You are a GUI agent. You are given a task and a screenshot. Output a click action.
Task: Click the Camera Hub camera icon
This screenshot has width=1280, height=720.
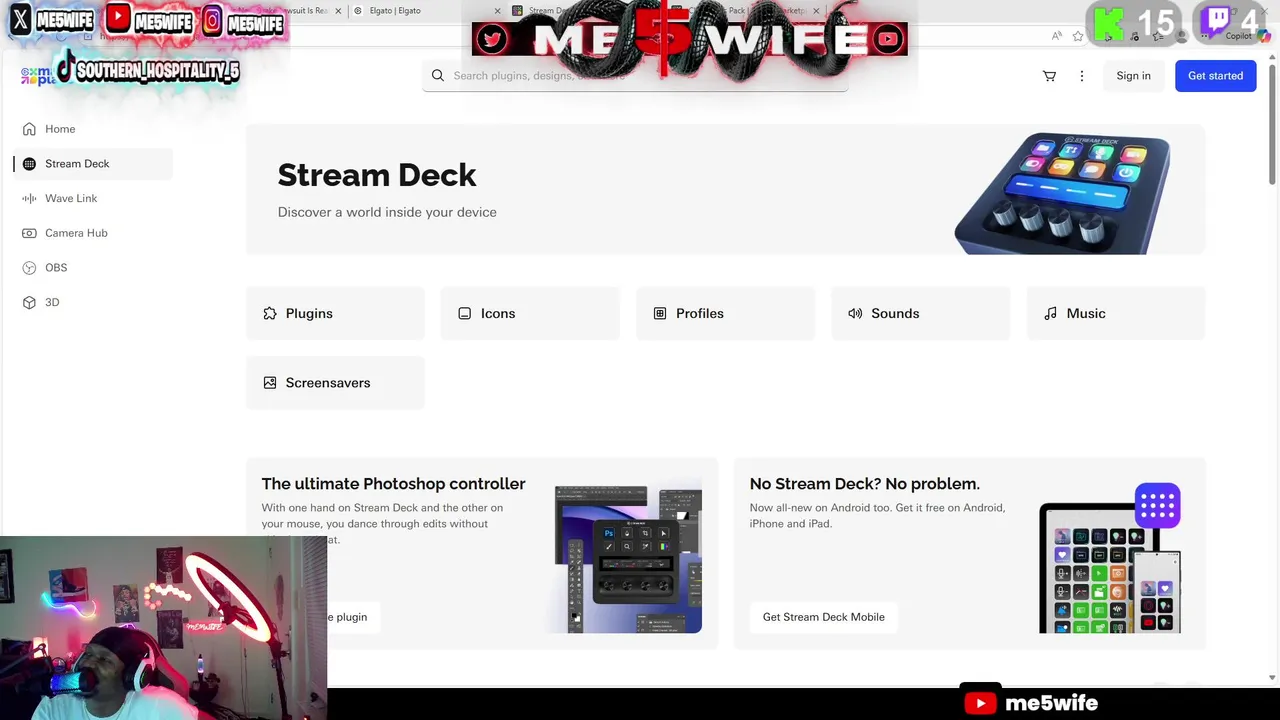29,233
